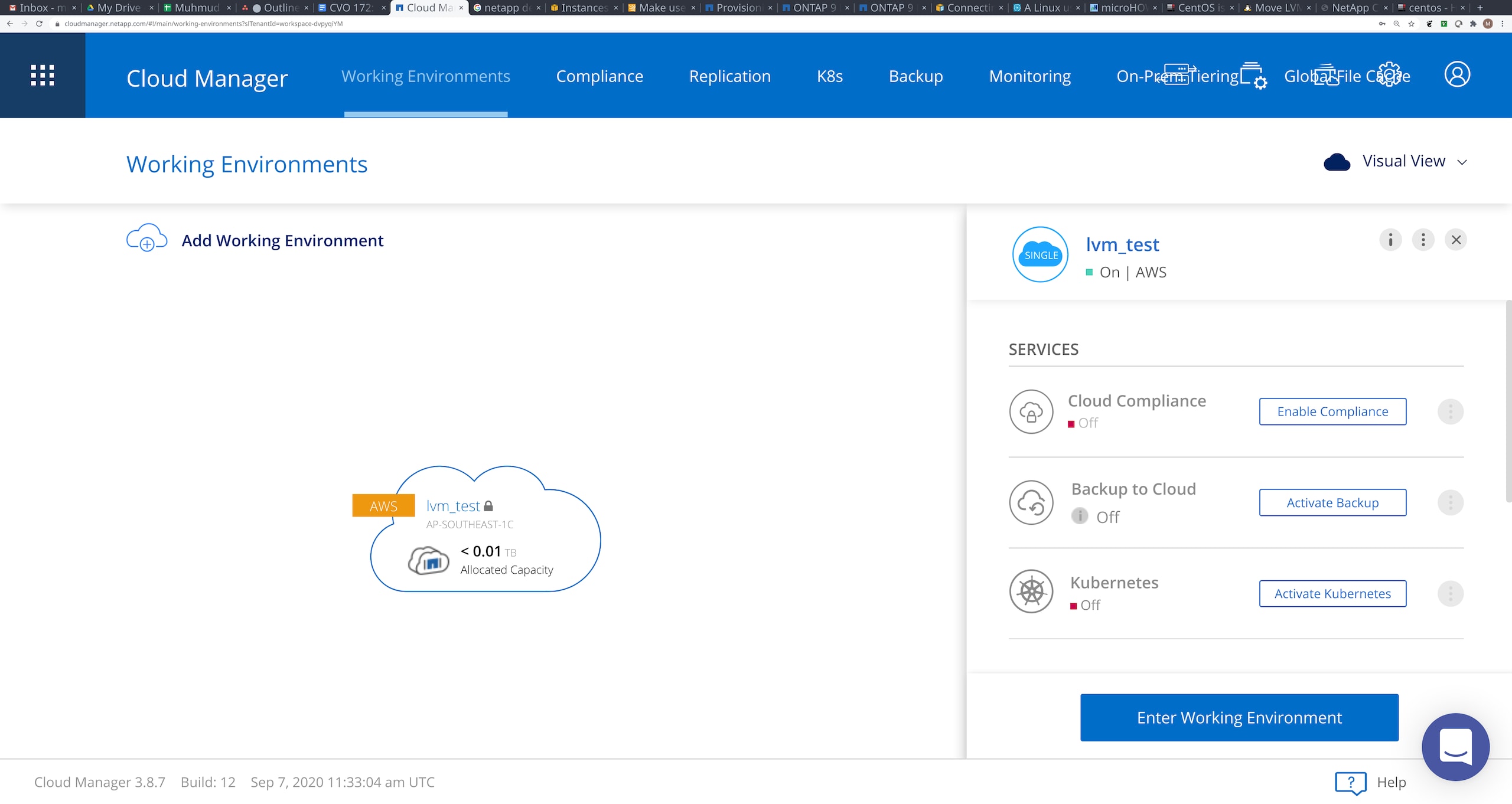The image size is (1512, 804).
Task: Click the SINGLE node cloud badge icon
Action: 1040,254
